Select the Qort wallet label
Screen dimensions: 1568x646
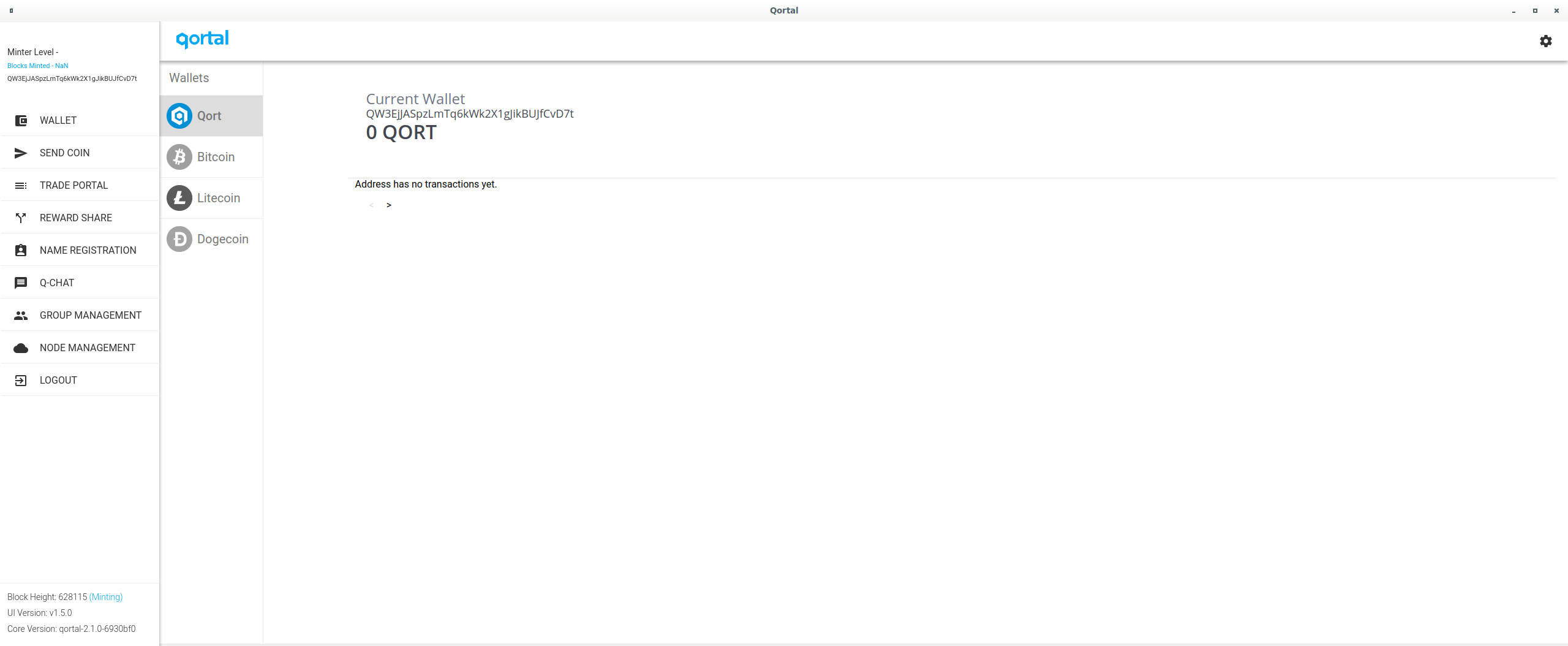[x=209, y=116]
